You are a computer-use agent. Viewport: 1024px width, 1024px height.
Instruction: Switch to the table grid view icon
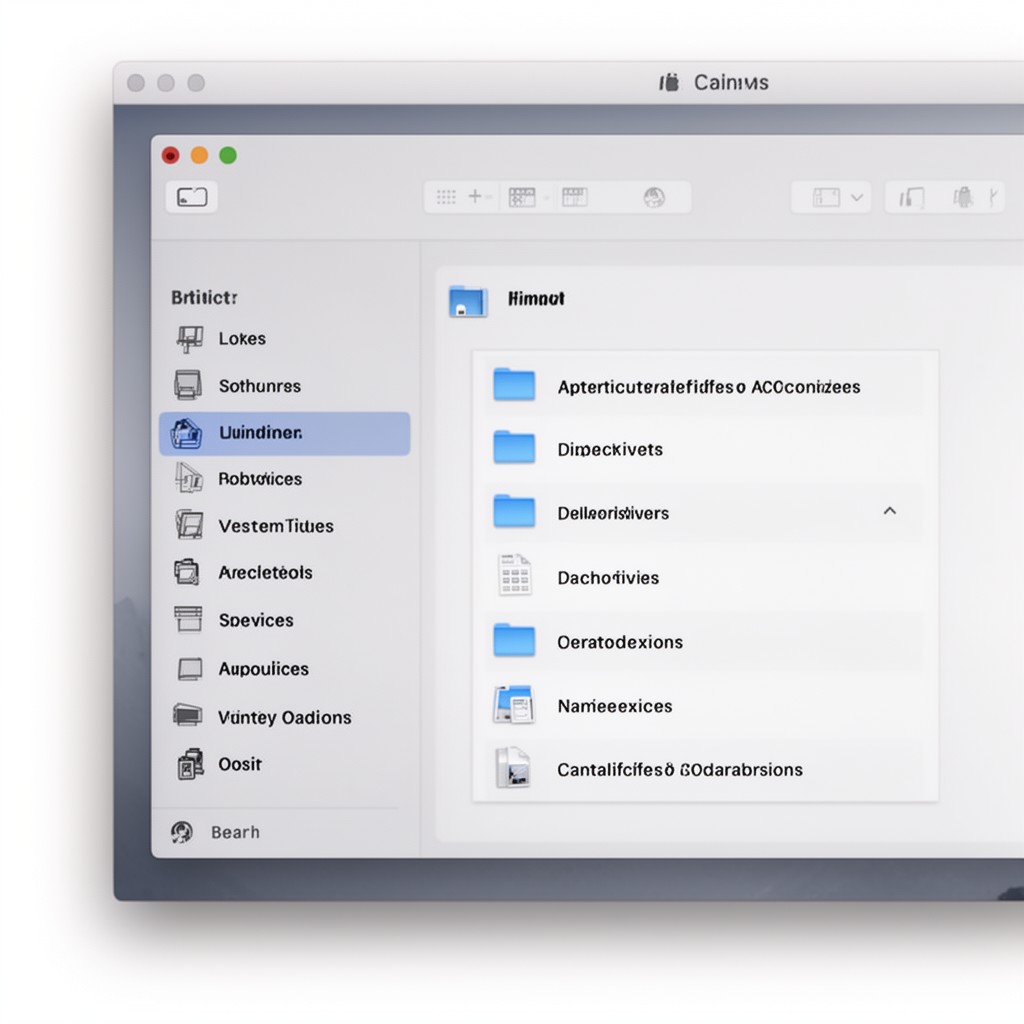point(522,197)
